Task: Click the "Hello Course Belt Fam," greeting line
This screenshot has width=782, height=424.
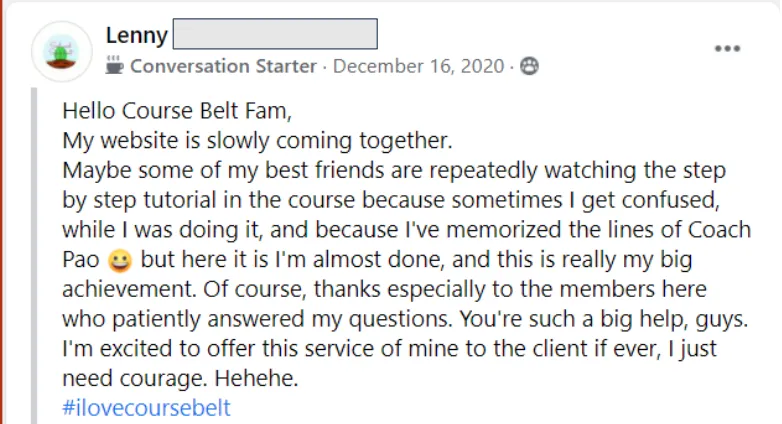Action: (x=177, y=111)
